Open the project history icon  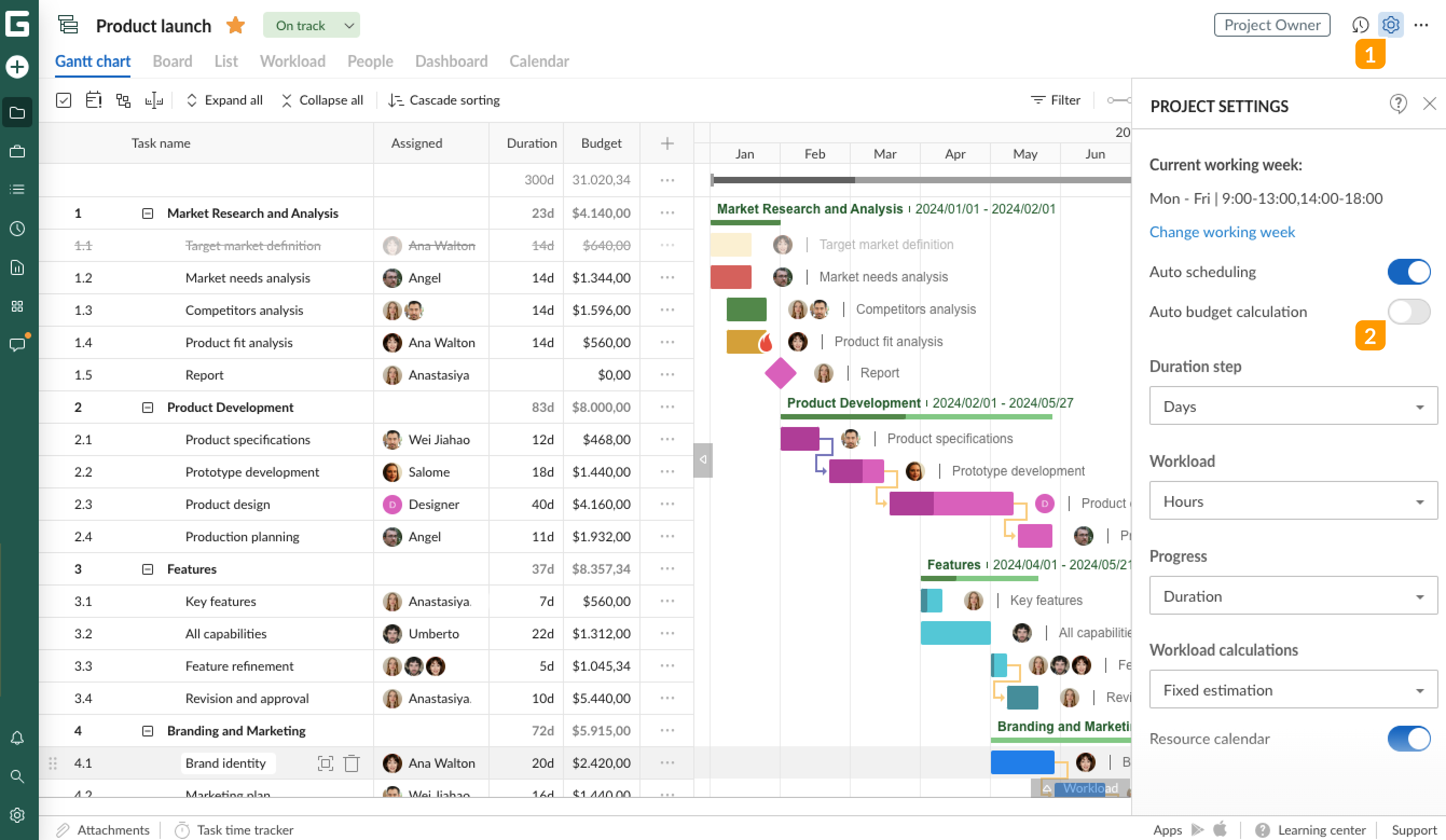coord(1360,25)
